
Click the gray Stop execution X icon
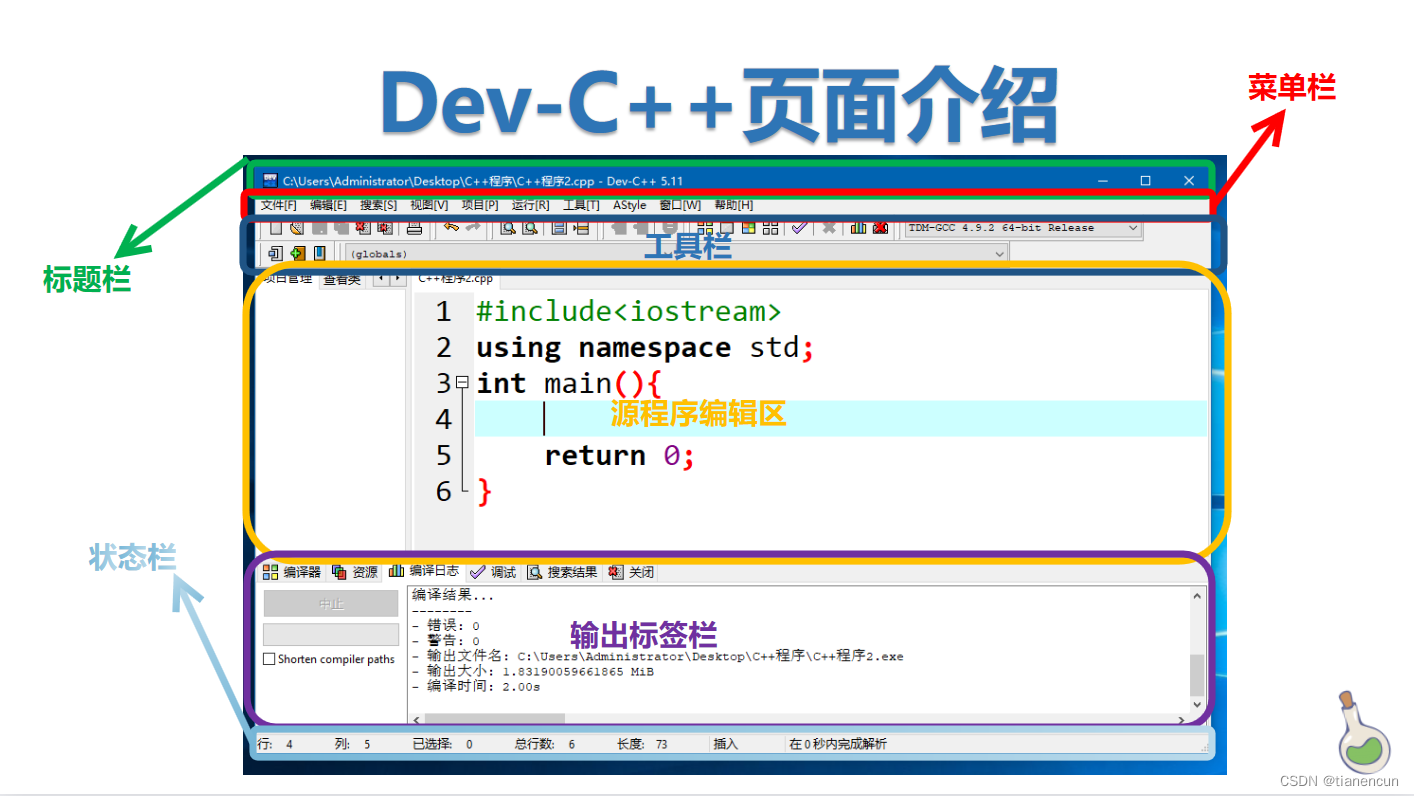click(829, 228)
